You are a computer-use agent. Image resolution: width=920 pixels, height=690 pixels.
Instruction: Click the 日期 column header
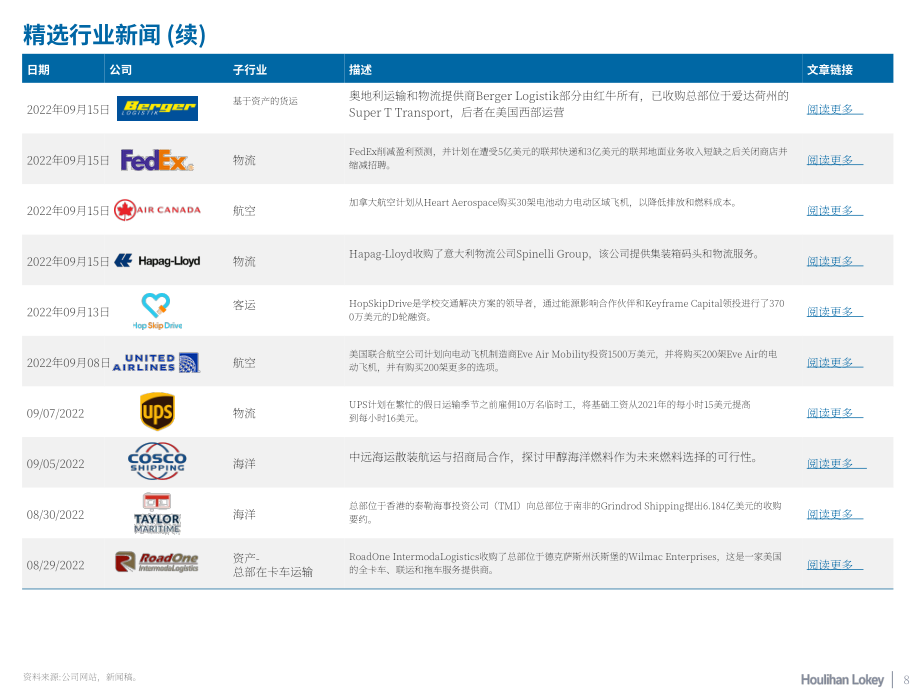click(x=39, y=70)
